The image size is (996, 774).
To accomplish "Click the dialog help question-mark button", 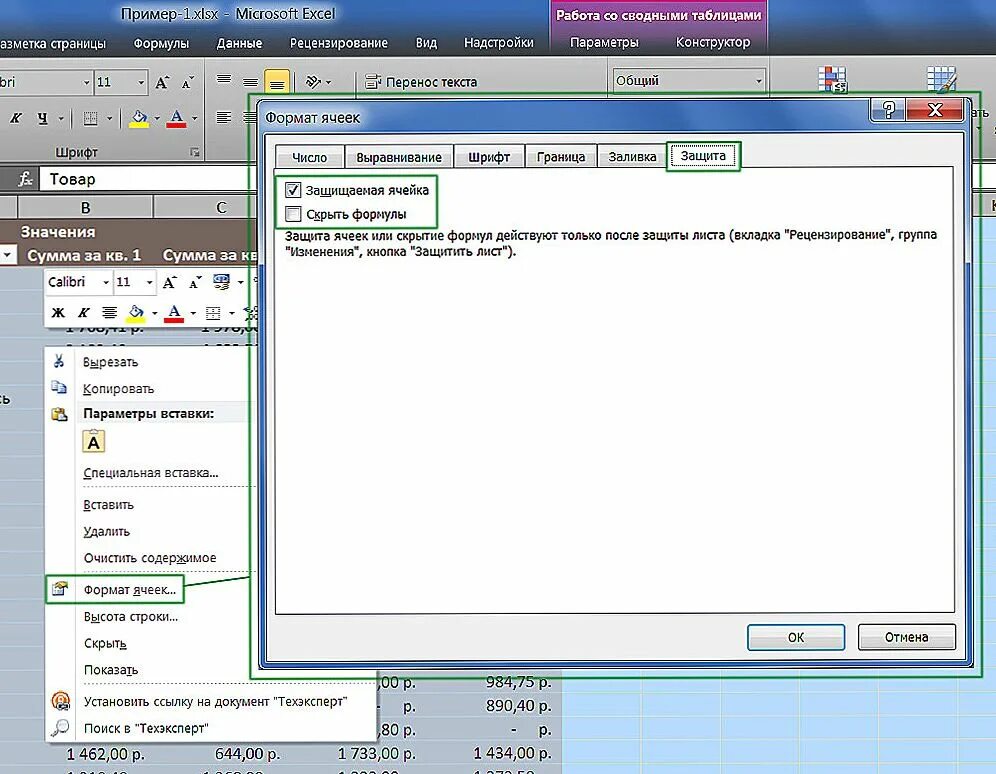I will point(888,110).
